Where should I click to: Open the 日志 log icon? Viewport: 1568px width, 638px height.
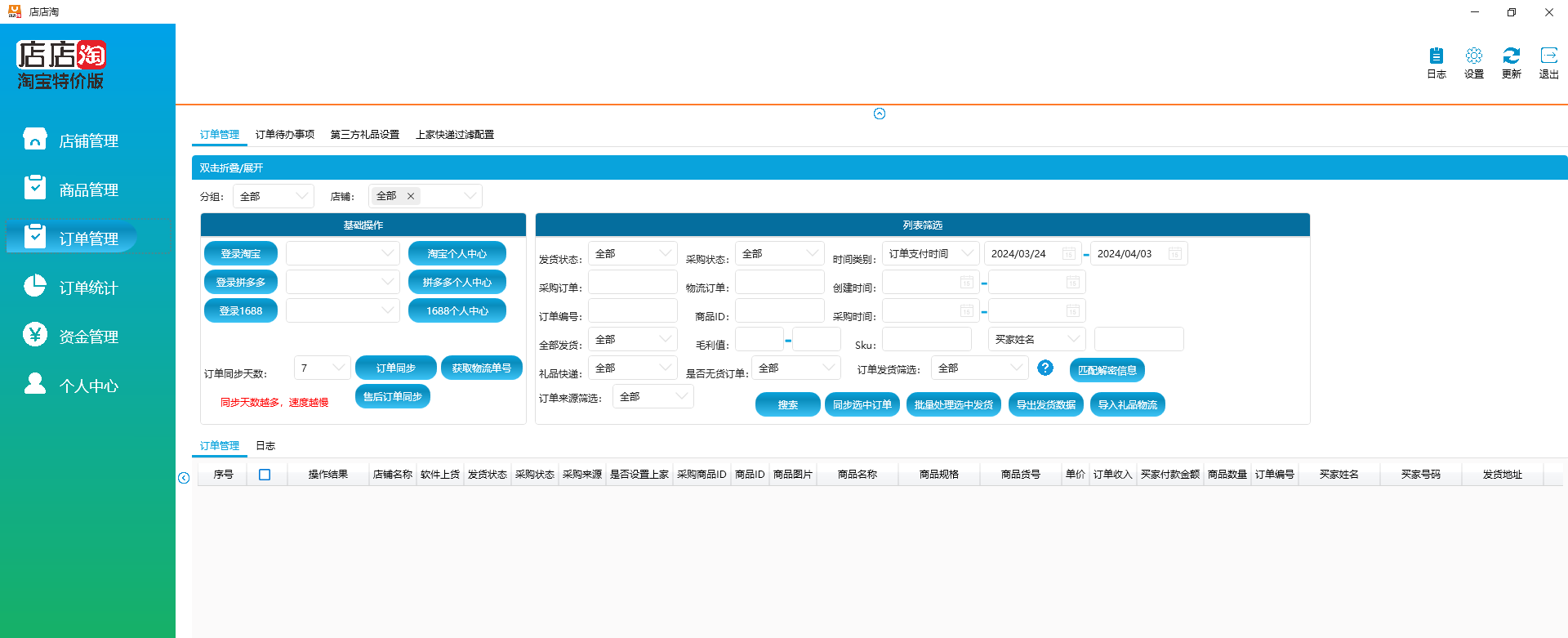click(1436, 62)
